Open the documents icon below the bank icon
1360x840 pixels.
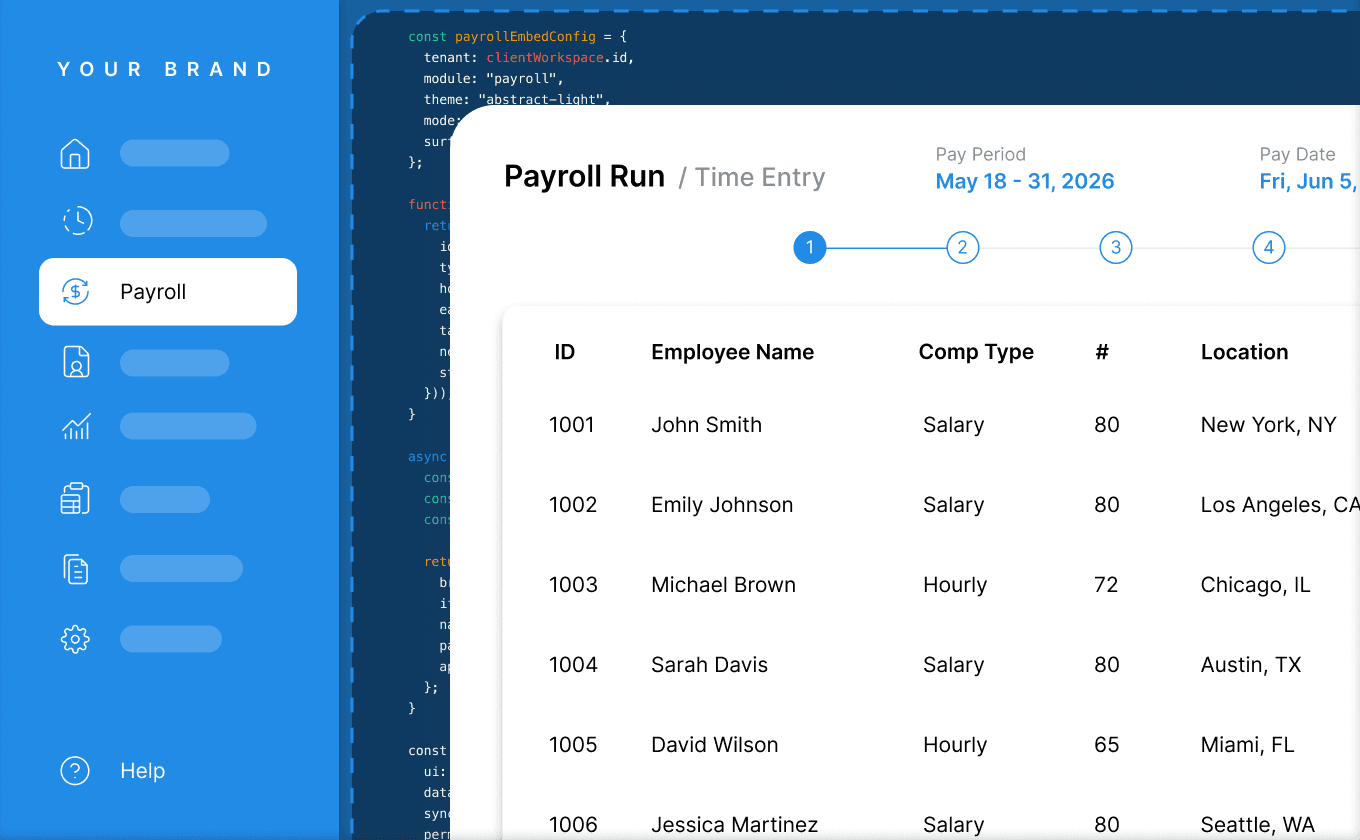coord(75,568)
